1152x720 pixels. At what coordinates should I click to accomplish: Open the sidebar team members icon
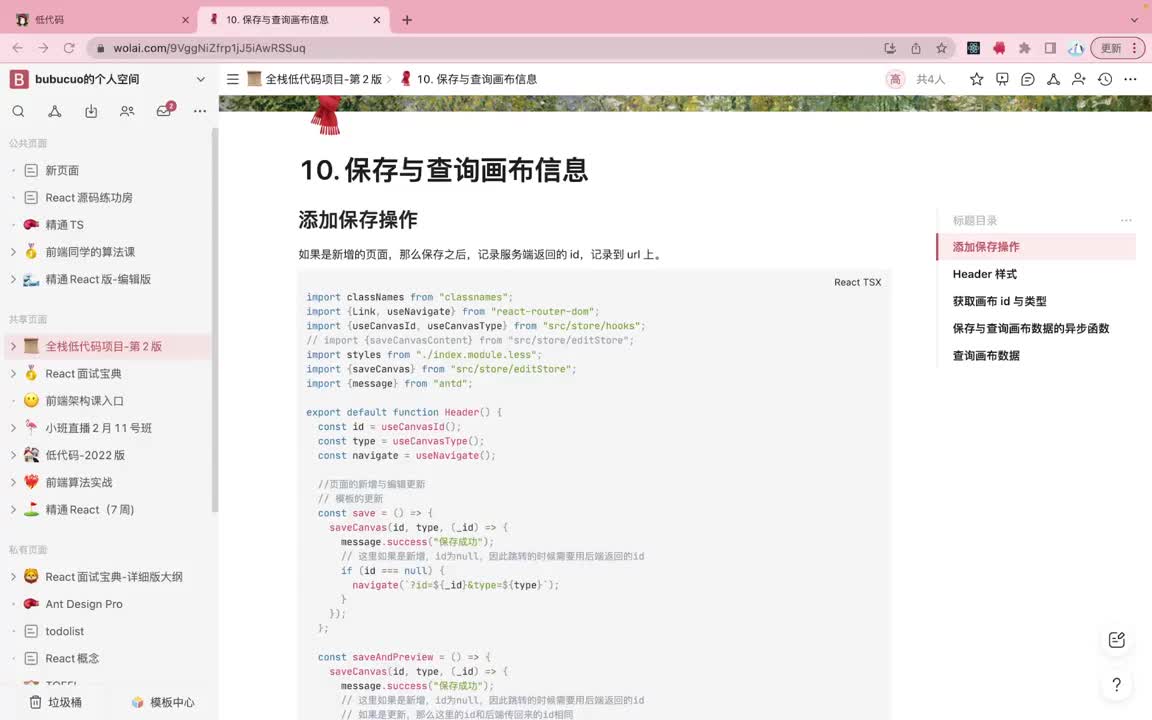click(127, 111)
